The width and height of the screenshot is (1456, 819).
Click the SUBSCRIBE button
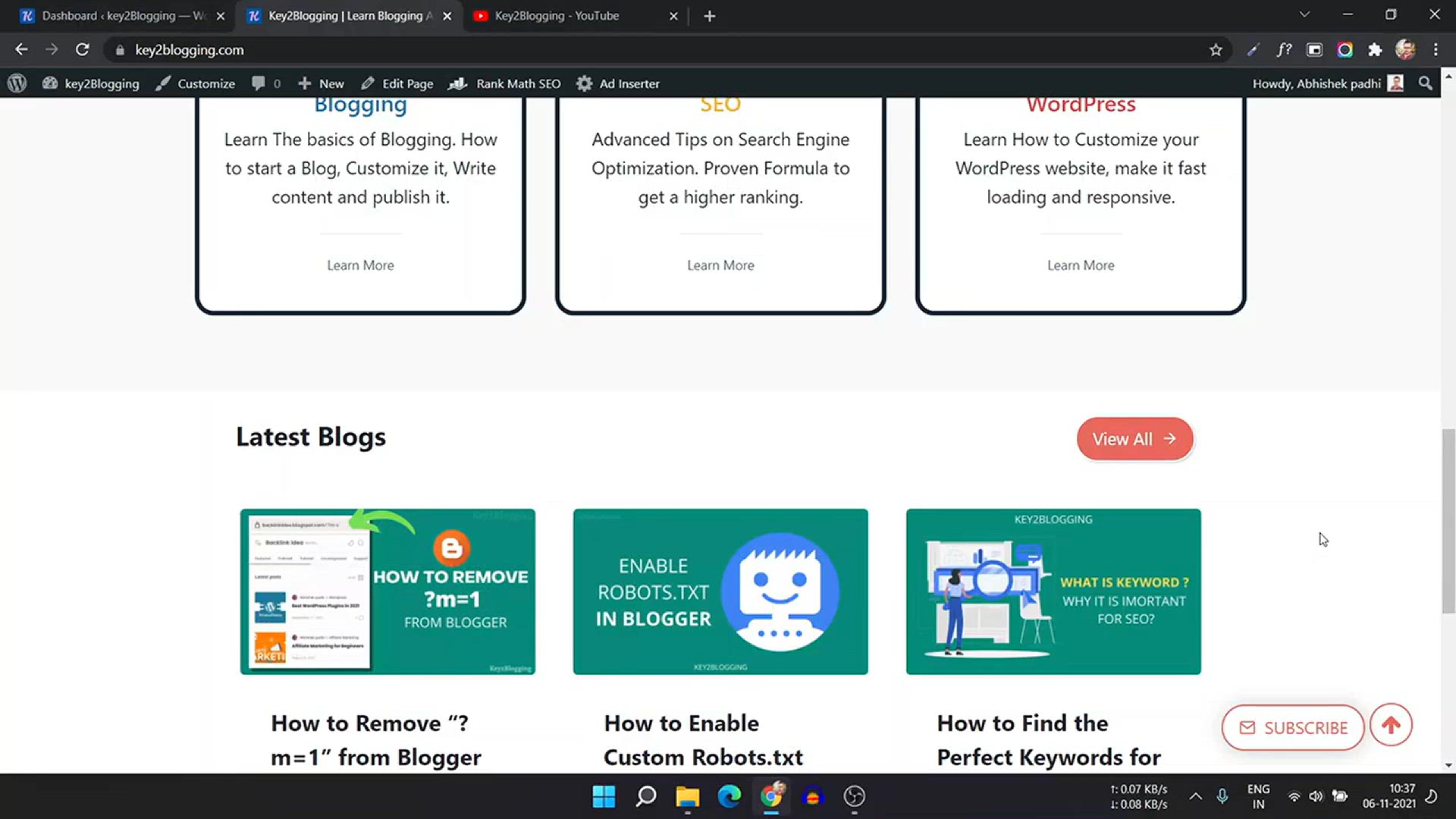pyautogui.click(x=1293, y=728)
